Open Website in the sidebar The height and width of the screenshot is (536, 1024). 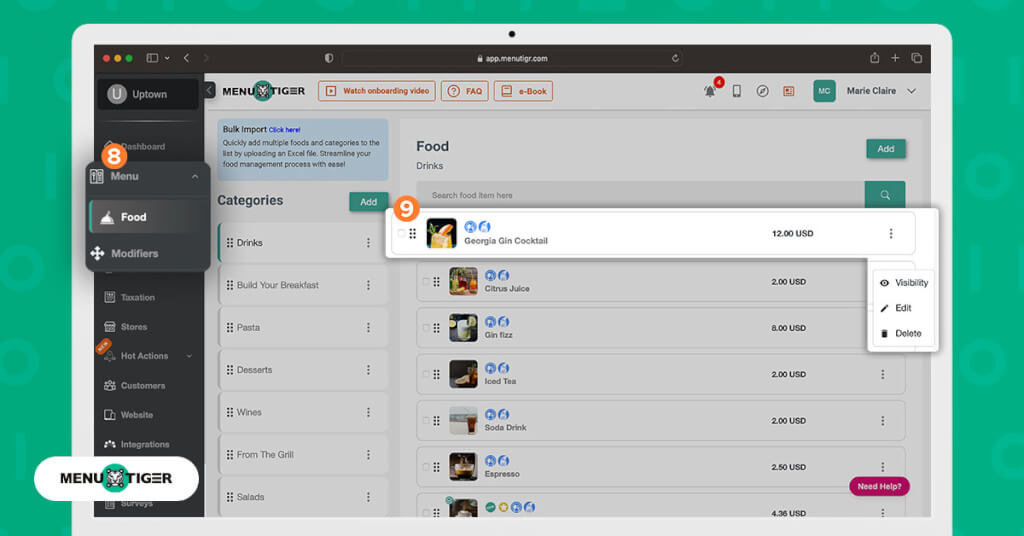tap(129, 415)
